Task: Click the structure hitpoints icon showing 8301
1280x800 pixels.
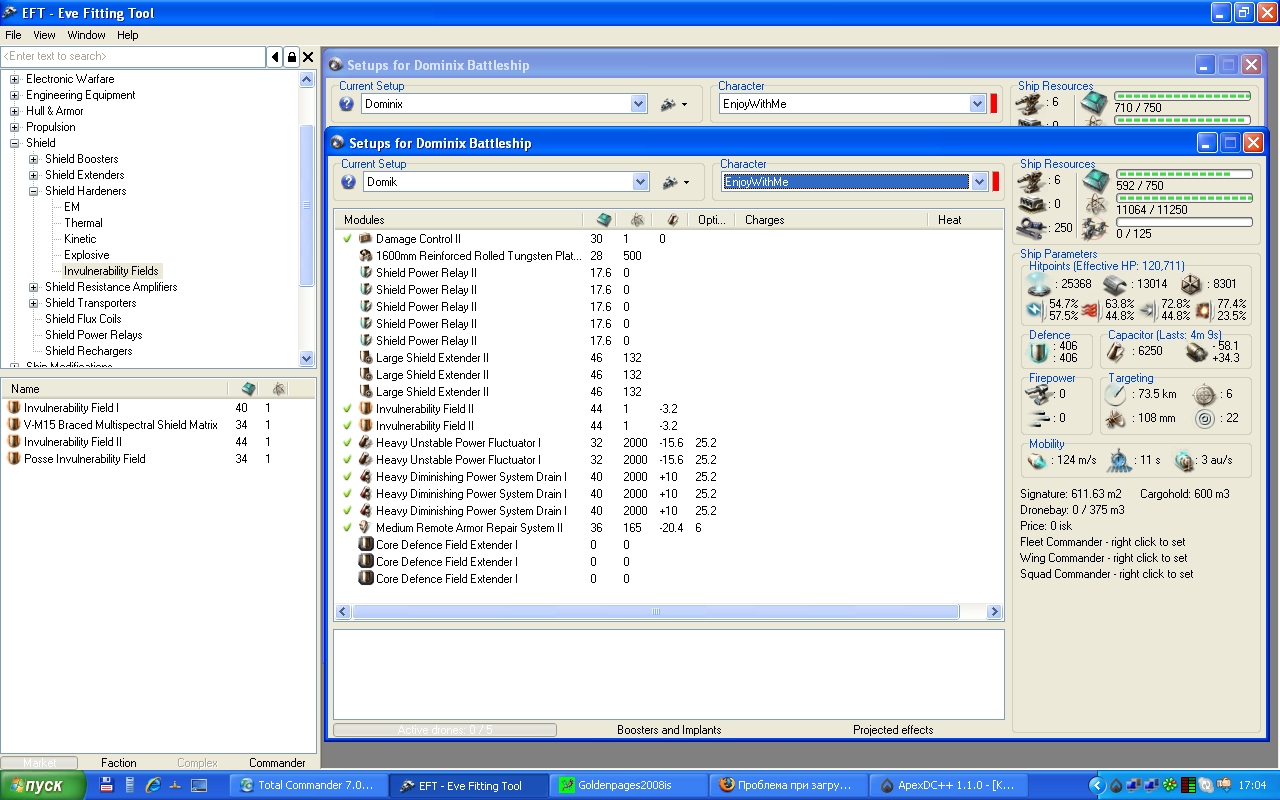Action: click(x=1190, y=284)
